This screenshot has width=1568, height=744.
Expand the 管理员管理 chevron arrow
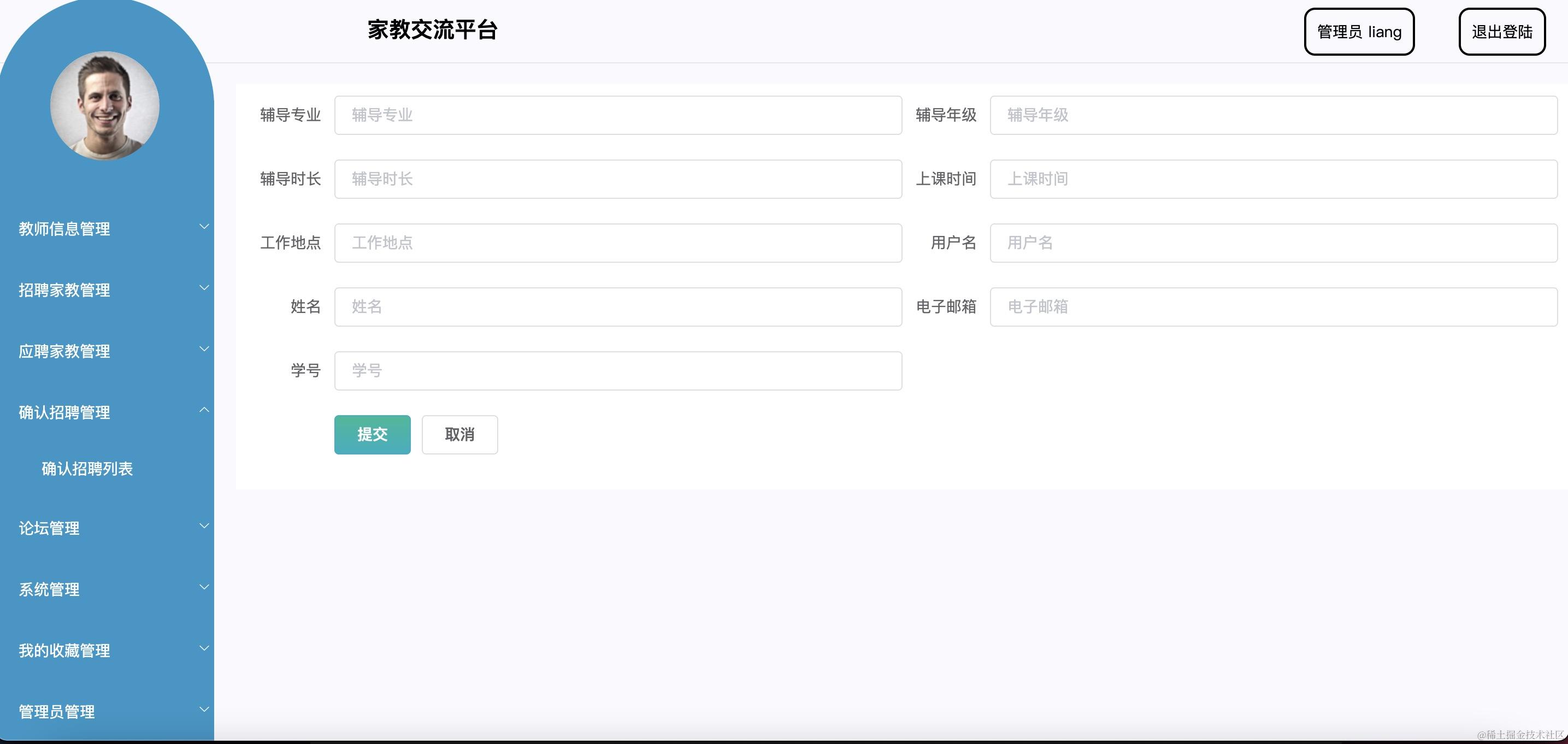pyautogui.click(x=204, y=709)
